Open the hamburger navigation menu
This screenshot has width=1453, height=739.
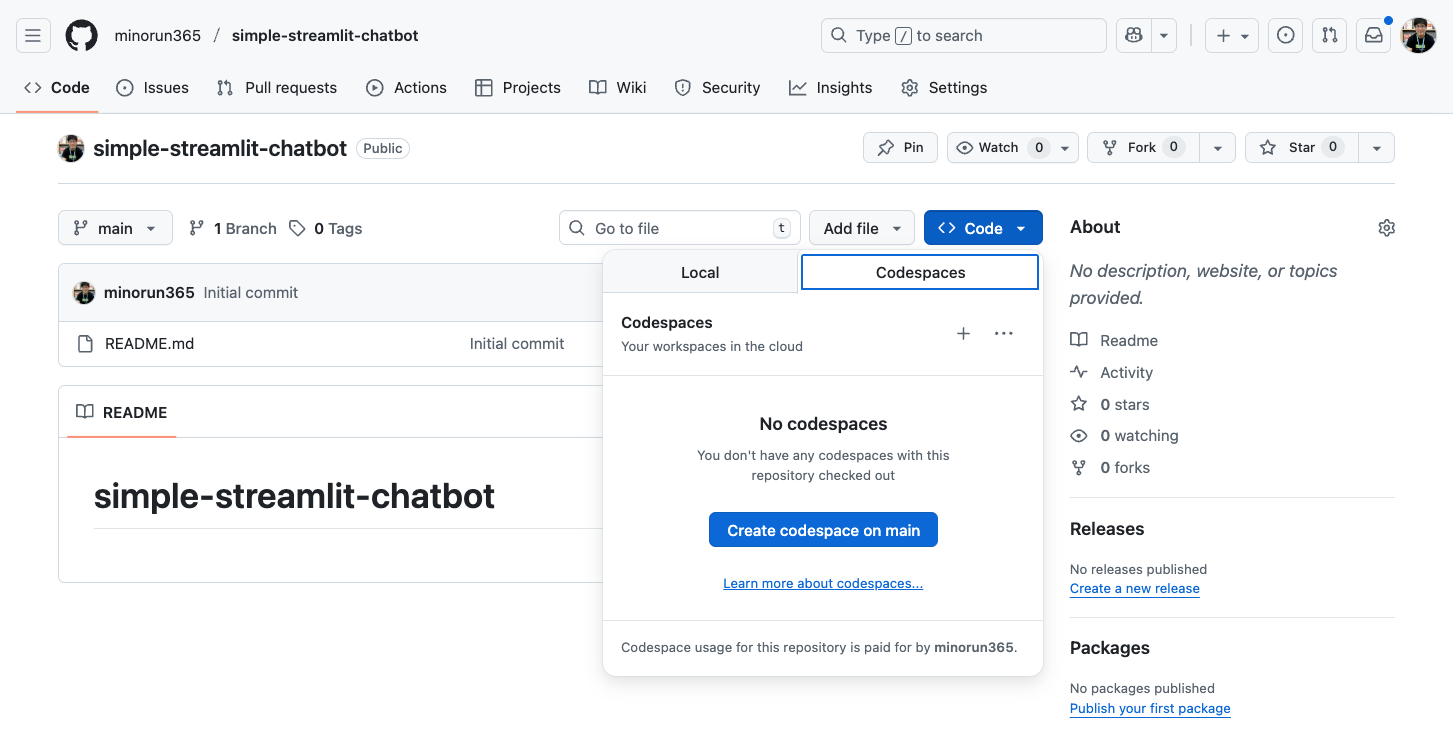[33, 36]
